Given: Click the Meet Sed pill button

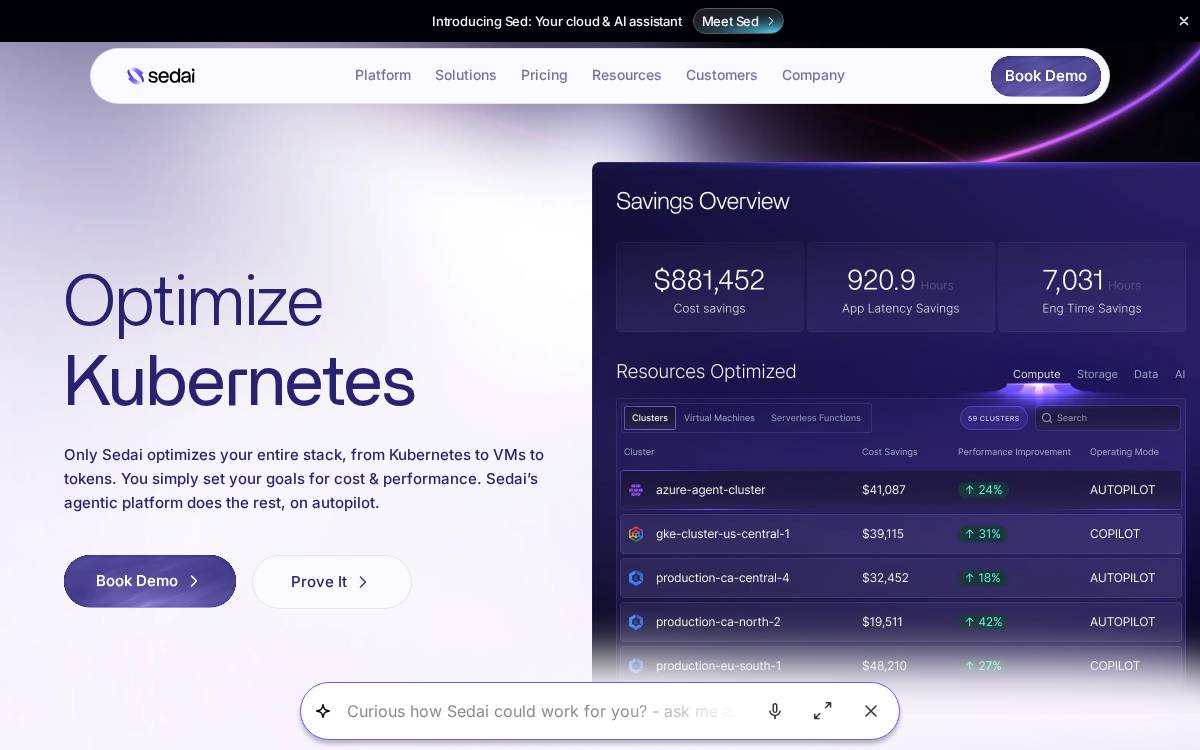Looking at the screenshot, I should click(738, 21).
